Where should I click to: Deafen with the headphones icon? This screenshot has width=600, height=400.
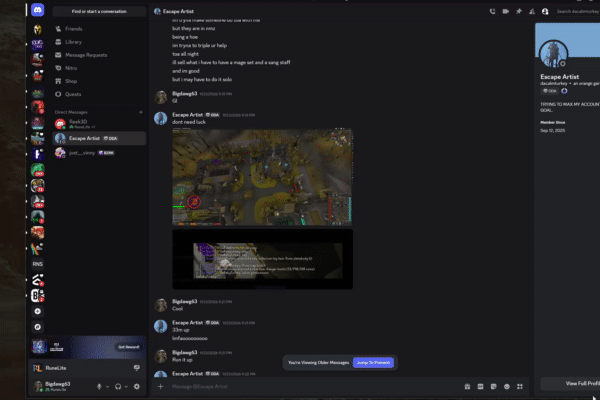(118, 387)
